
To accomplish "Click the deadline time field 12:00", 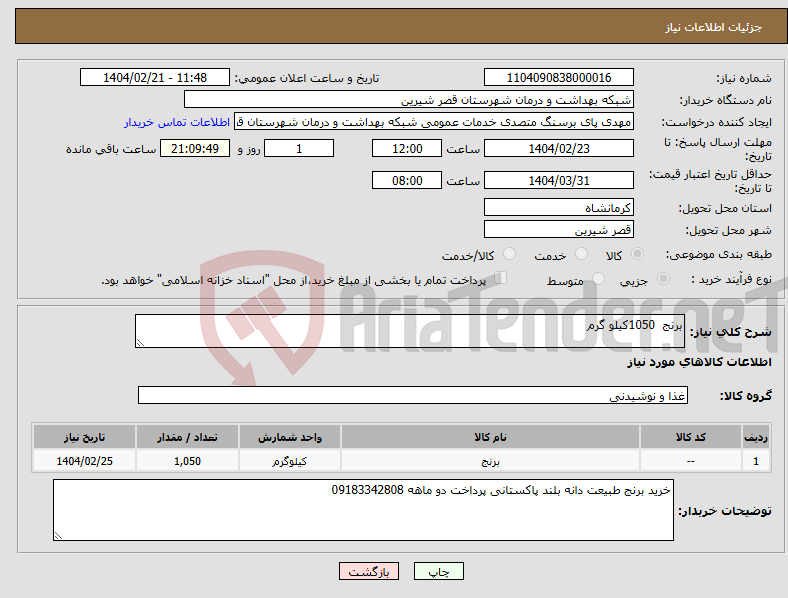I will (x=407, y=148).
